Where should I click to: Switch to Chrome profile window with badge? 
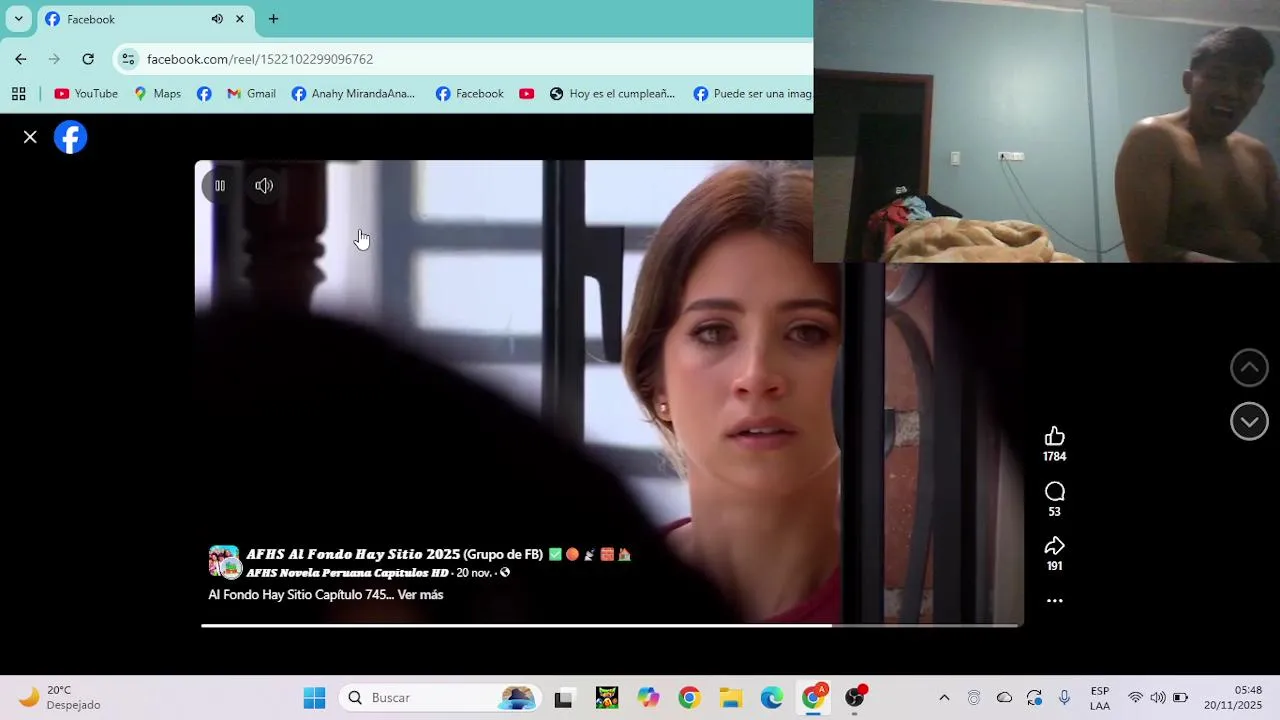[x=814, y=698]
